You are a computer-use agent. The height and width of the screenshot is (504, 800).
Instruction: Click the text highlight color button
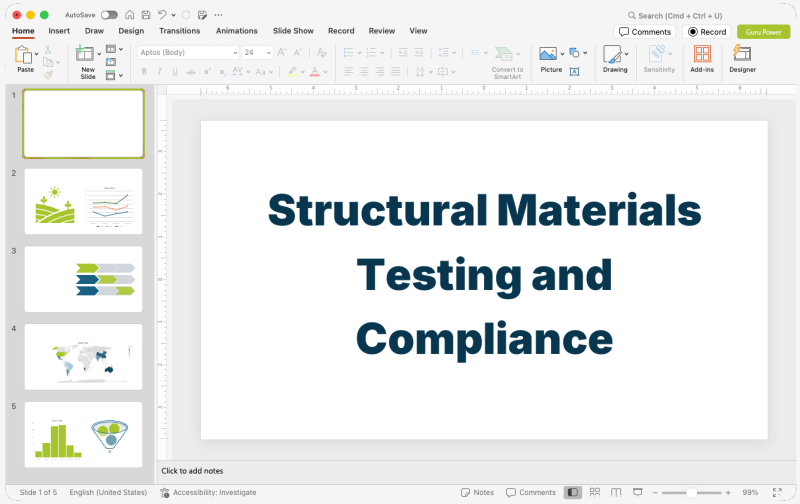click(292, 72)
